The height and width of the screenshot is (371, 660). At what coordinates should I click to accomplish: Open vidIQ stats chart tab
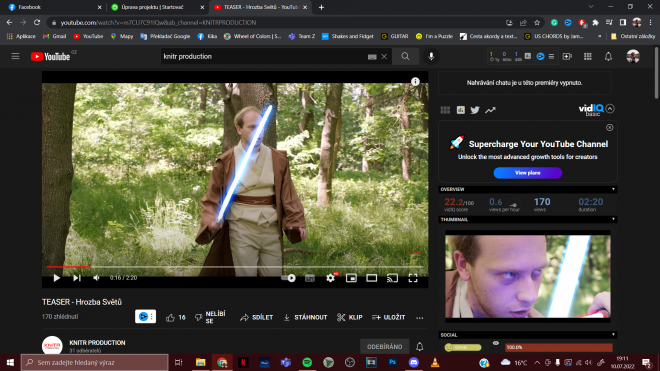click(460, 110)
